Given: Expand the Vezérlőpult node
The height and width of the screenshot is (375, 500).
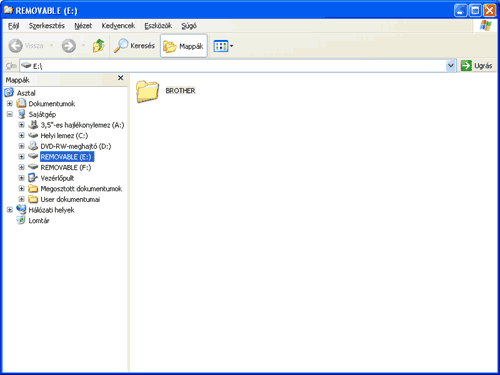Looking at the screenshot, I should pos(22,178).
